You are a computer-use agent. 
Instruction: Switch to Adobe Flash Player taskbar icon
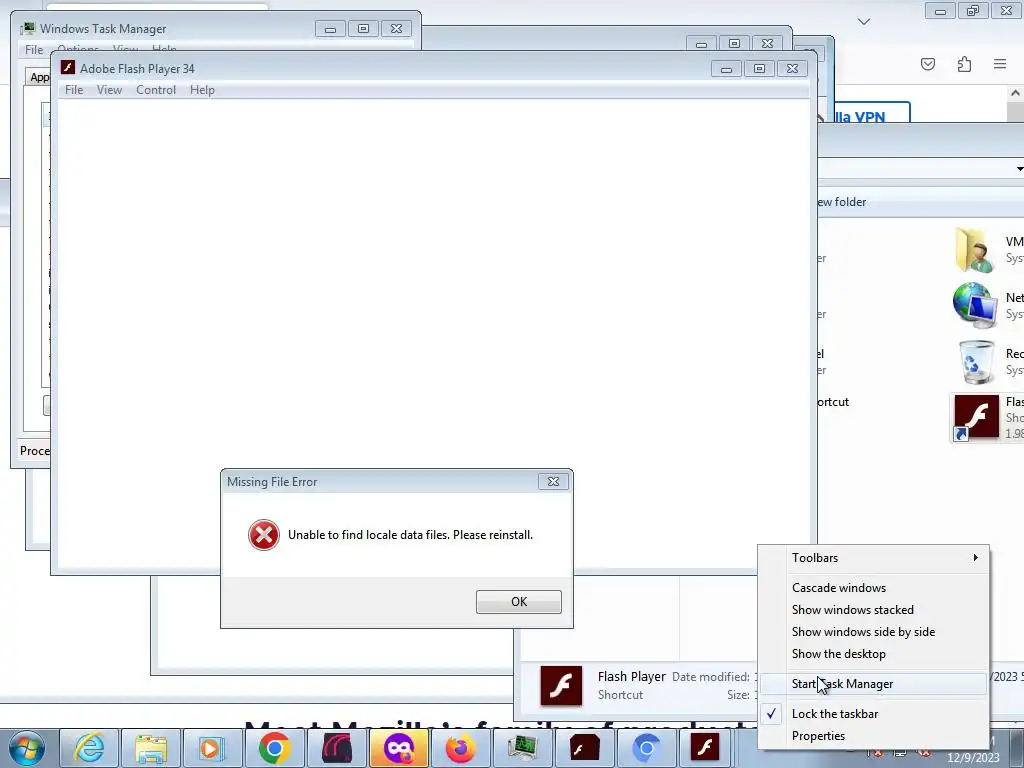pos(705,748)
